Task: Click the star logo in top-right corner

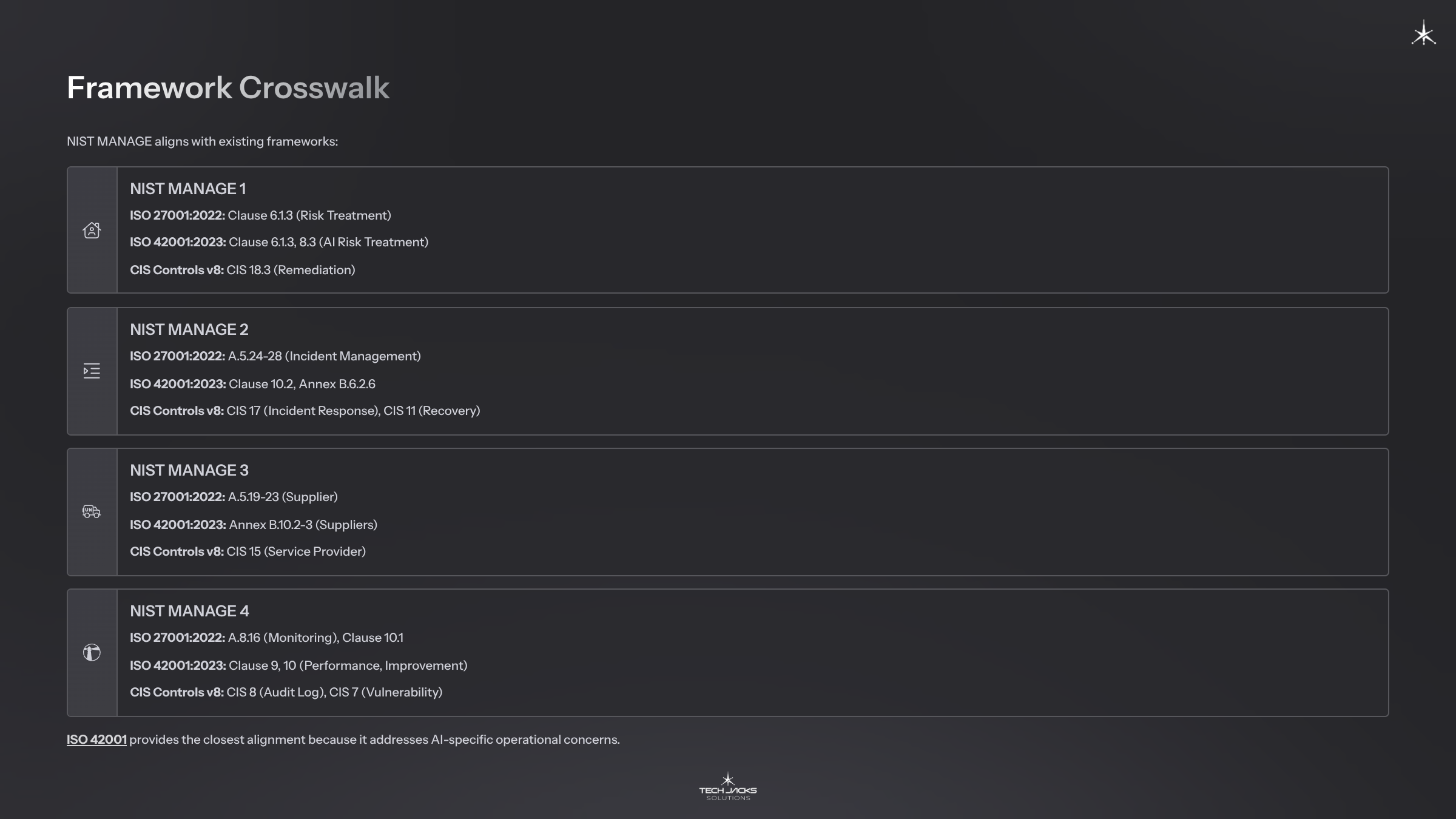Action: (1423, 33)
